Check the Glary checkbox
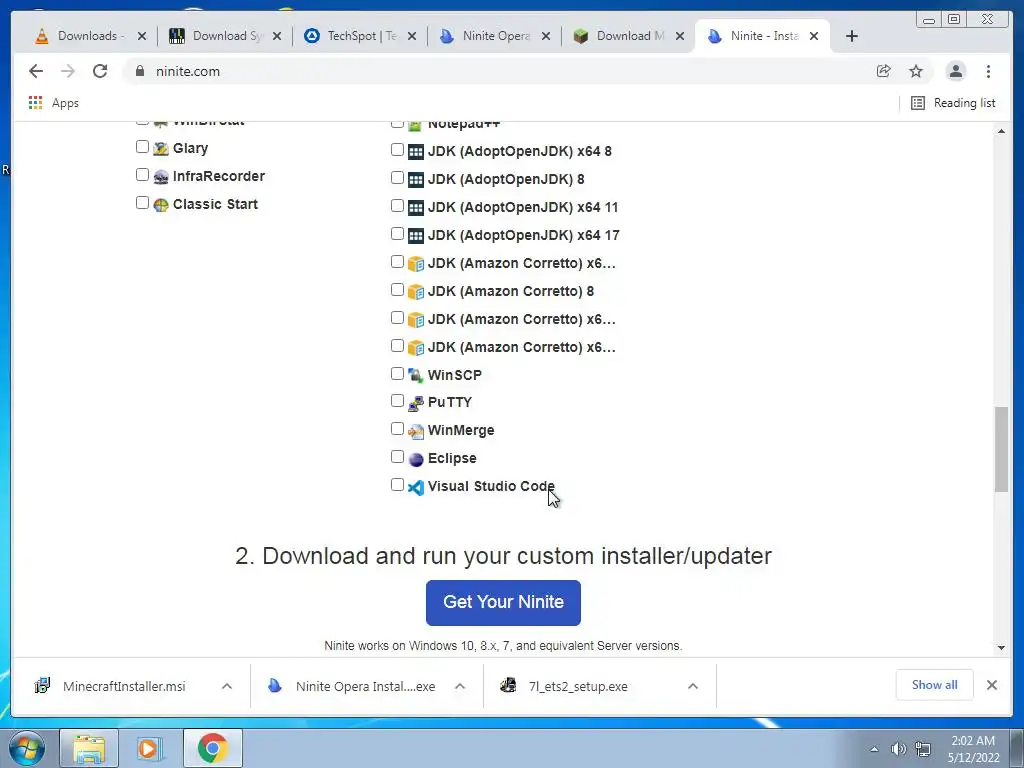 pos(142,146)
